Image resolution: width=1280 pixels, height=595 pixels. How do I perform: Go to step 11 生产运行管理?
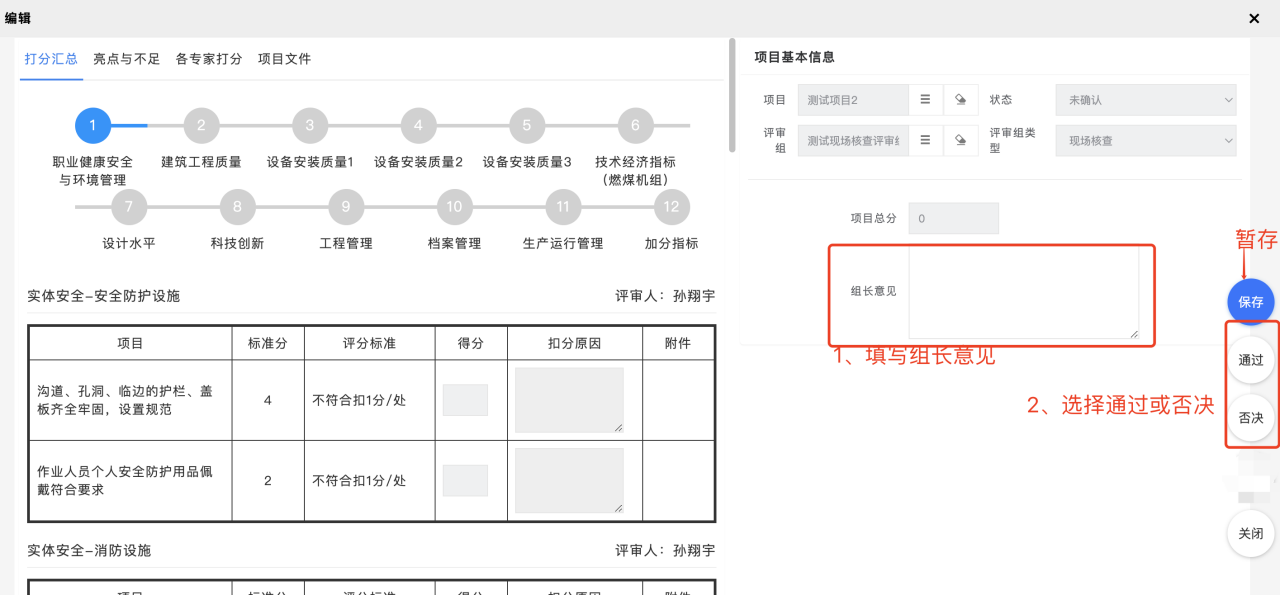(x=563, y=207)
